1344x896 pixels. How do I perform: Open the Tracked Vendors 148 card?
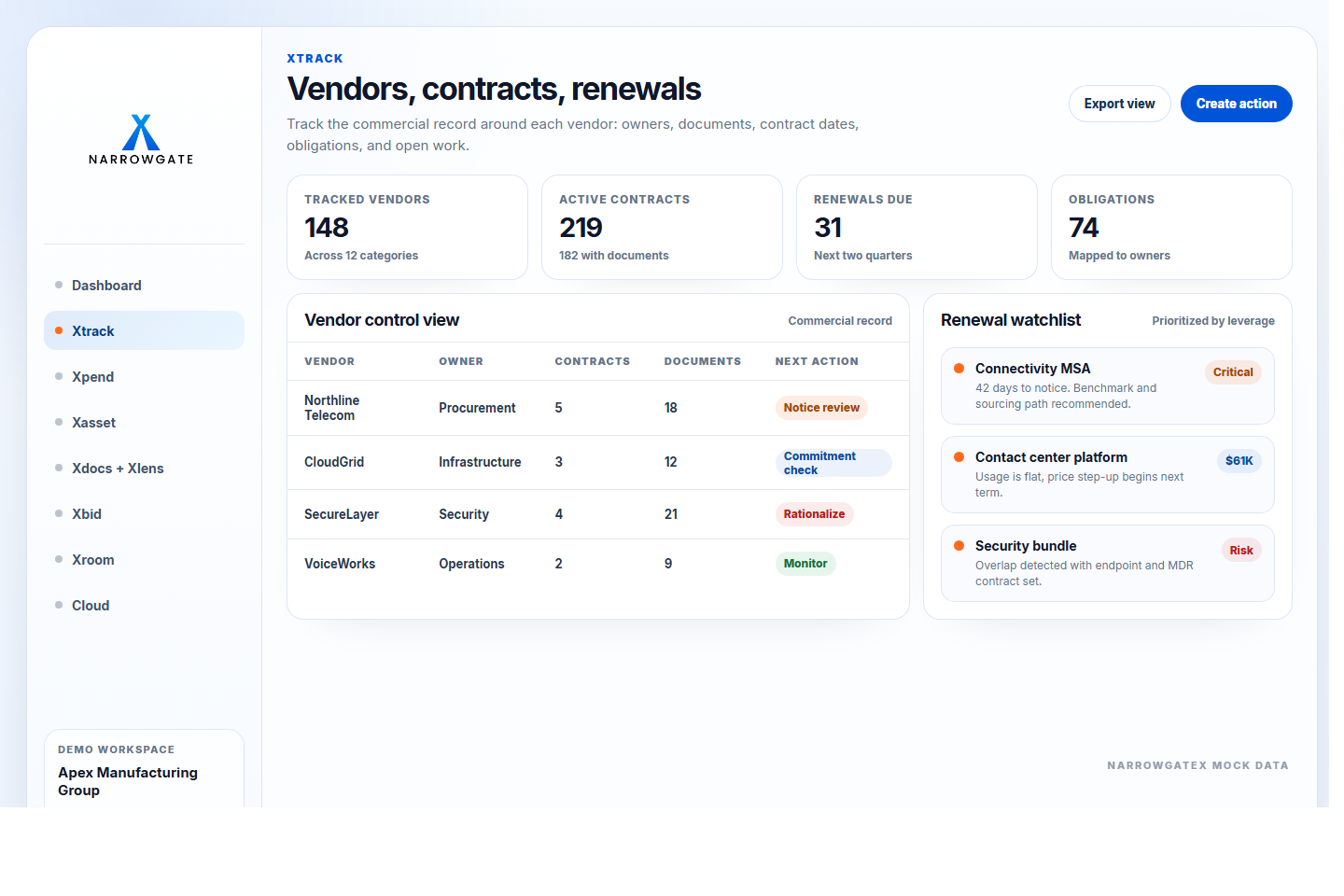click(x=407, y=228)
